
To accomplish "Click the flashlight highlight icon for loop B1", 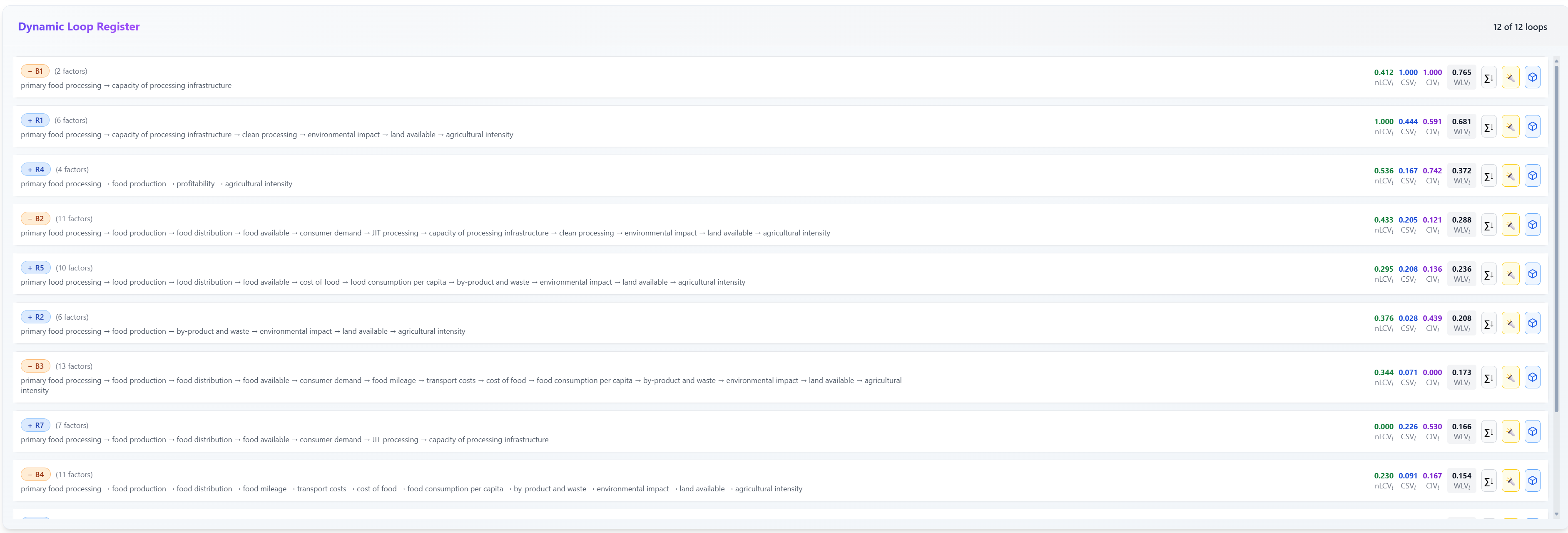I will pyautogui.click(x=1510, y=78).
